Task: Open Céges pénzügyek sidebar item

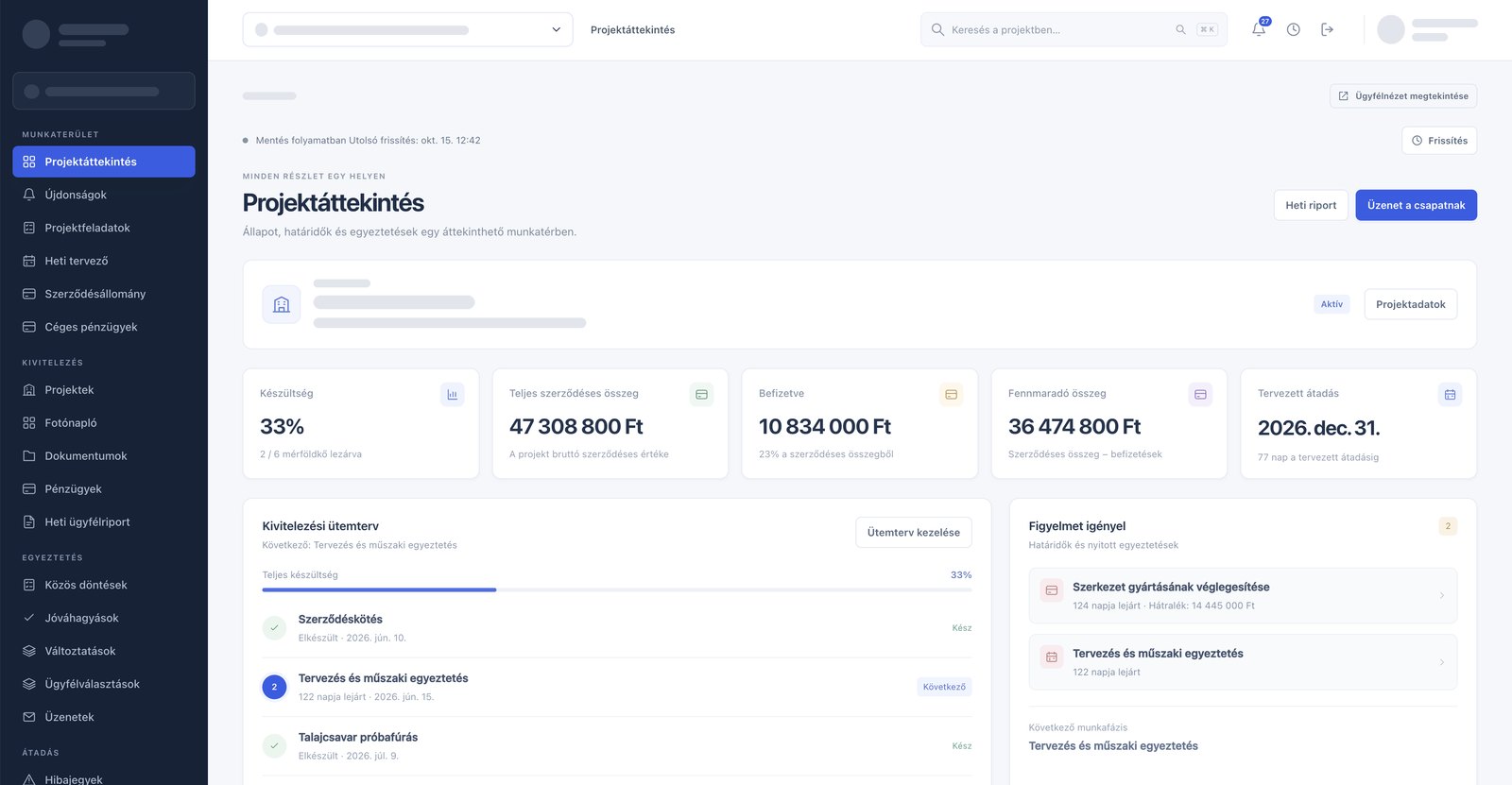Action: point(104,327)
